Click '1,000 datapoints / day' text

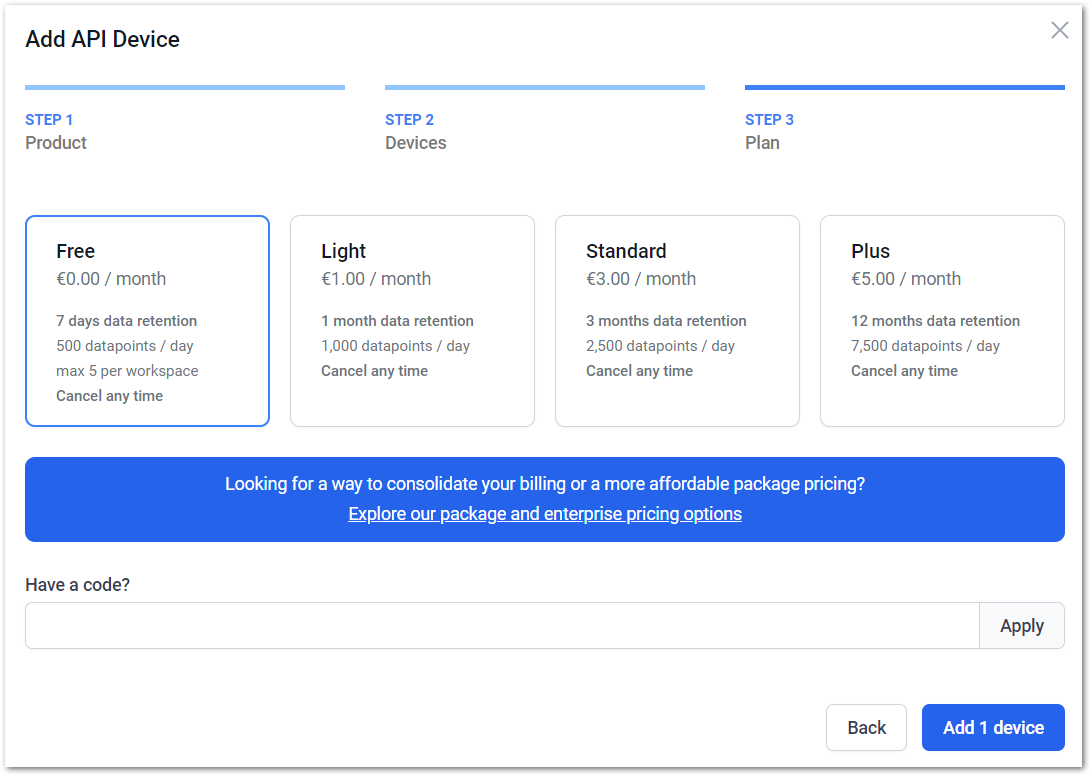395,346
